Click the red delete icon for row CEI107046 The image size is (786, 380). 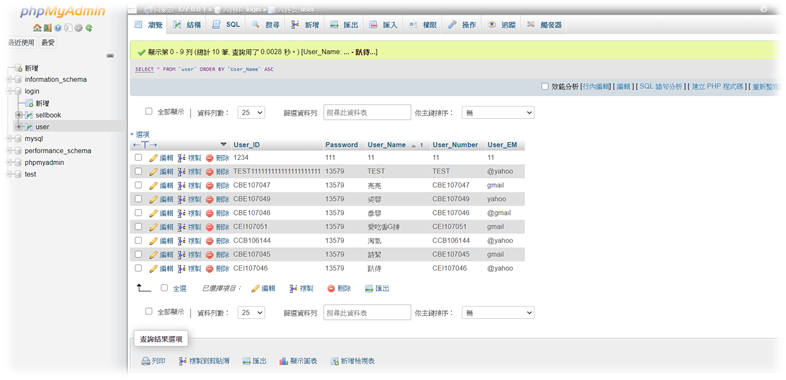(x=210, y=268)
